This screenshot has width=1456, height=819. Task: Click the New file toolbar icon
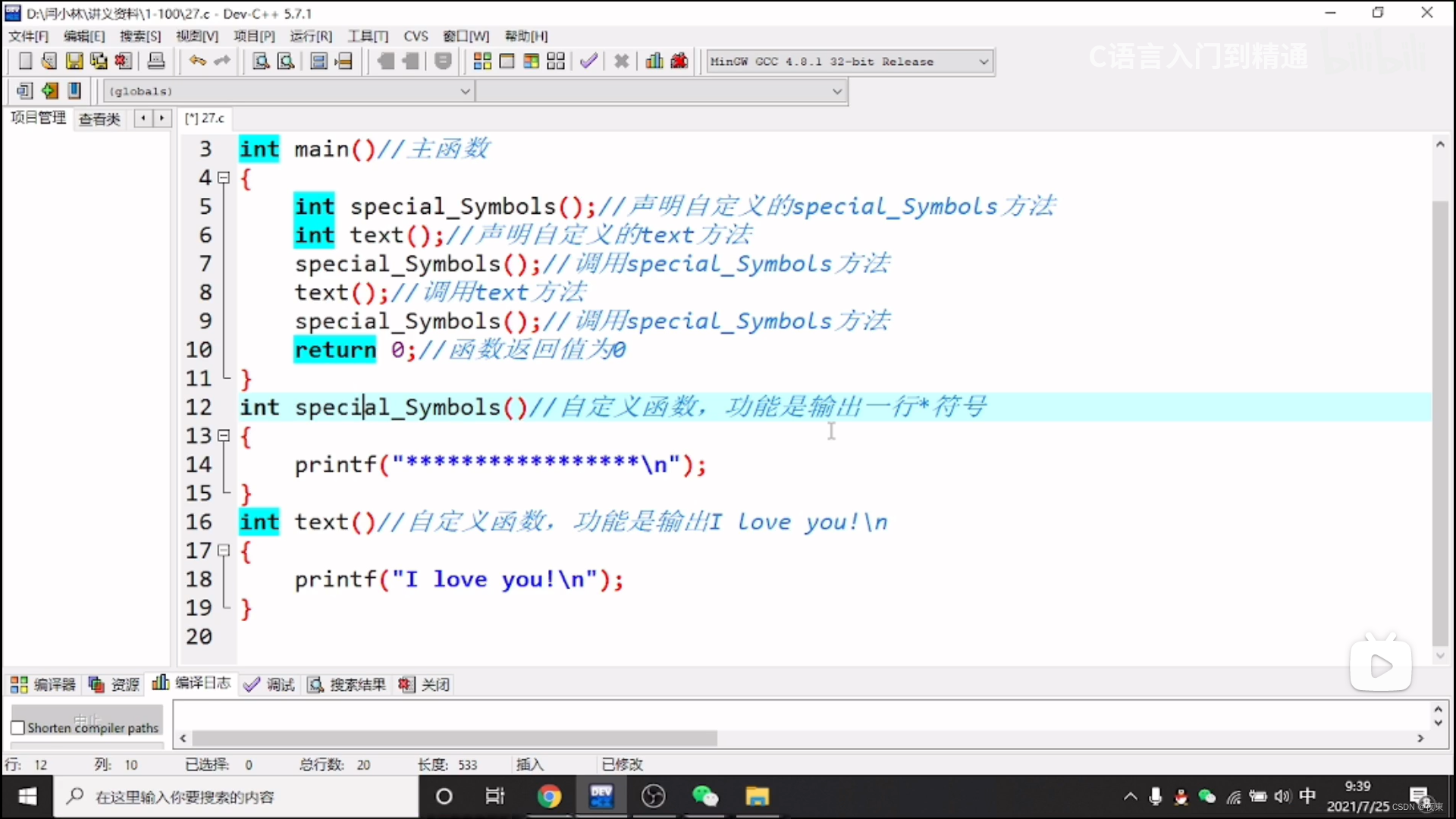click(x=24, y=61)
